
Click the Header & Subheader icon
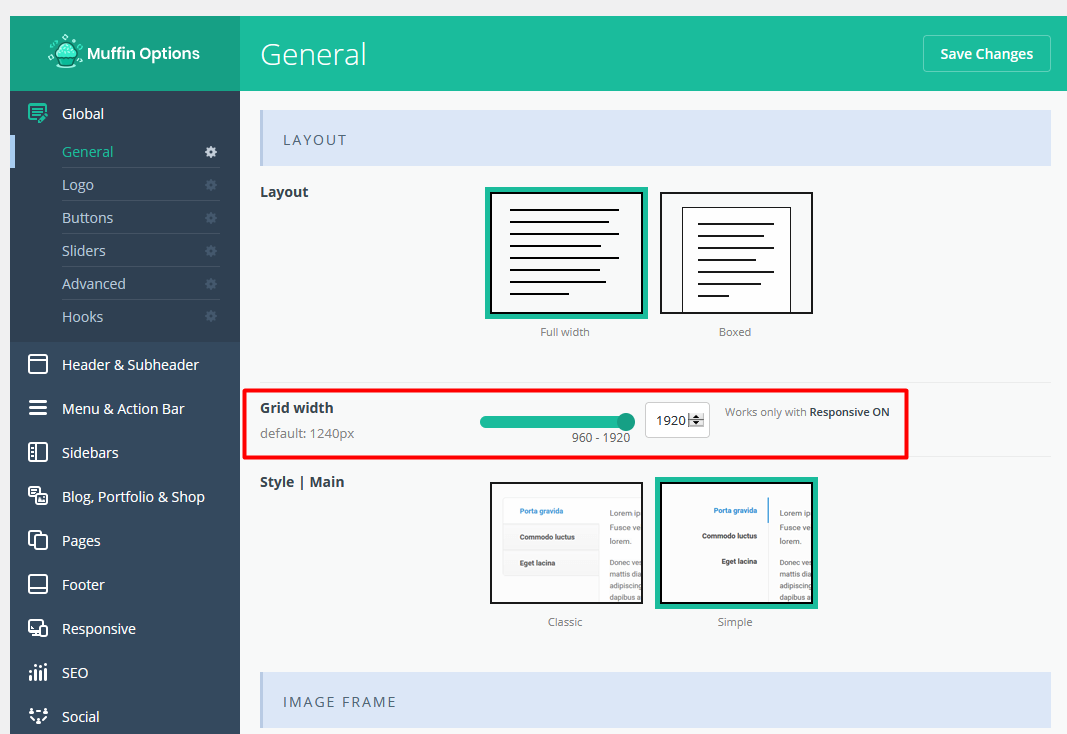38,364
